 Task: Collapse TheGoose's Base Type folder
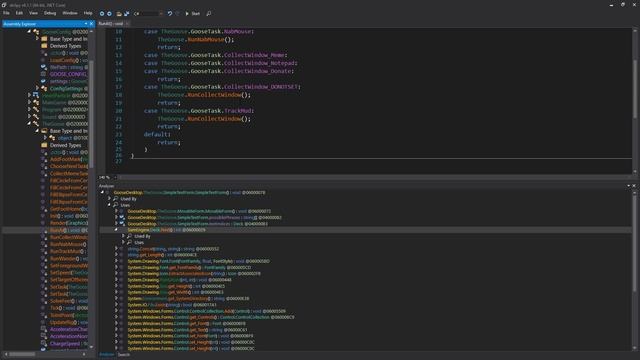point(37,131)
